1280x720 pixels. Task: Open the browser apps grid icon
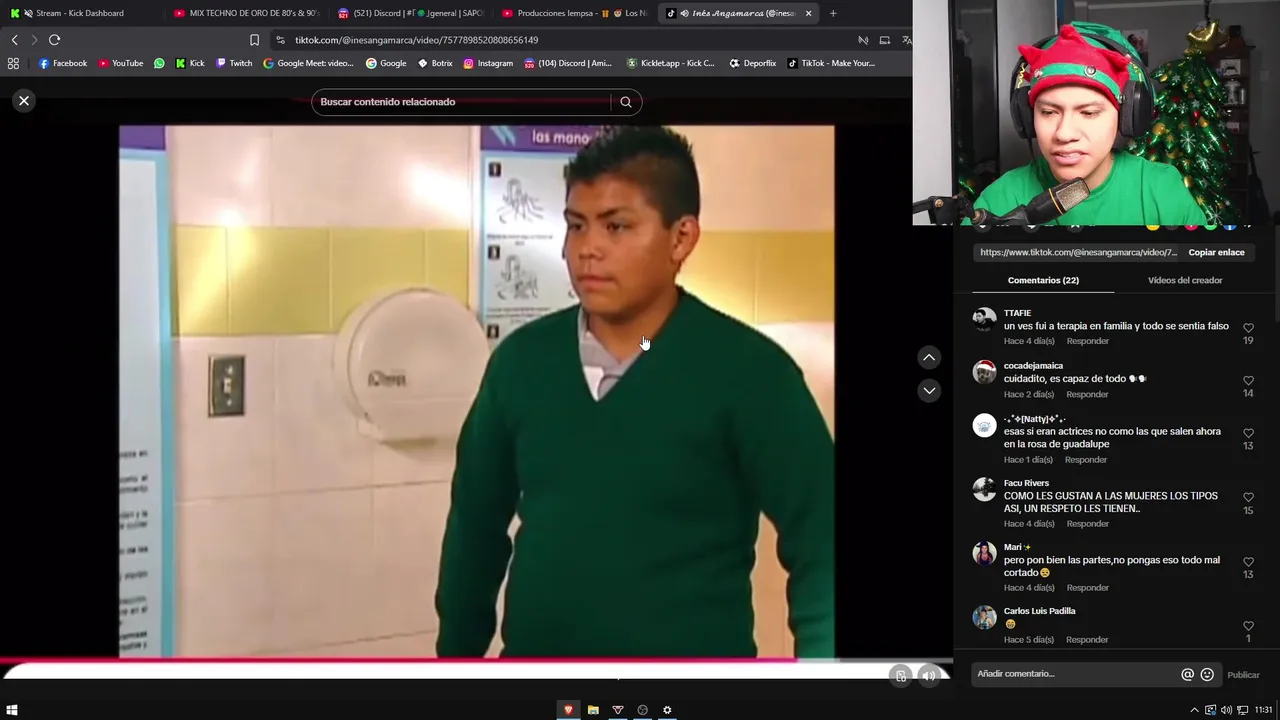(13, 63)
